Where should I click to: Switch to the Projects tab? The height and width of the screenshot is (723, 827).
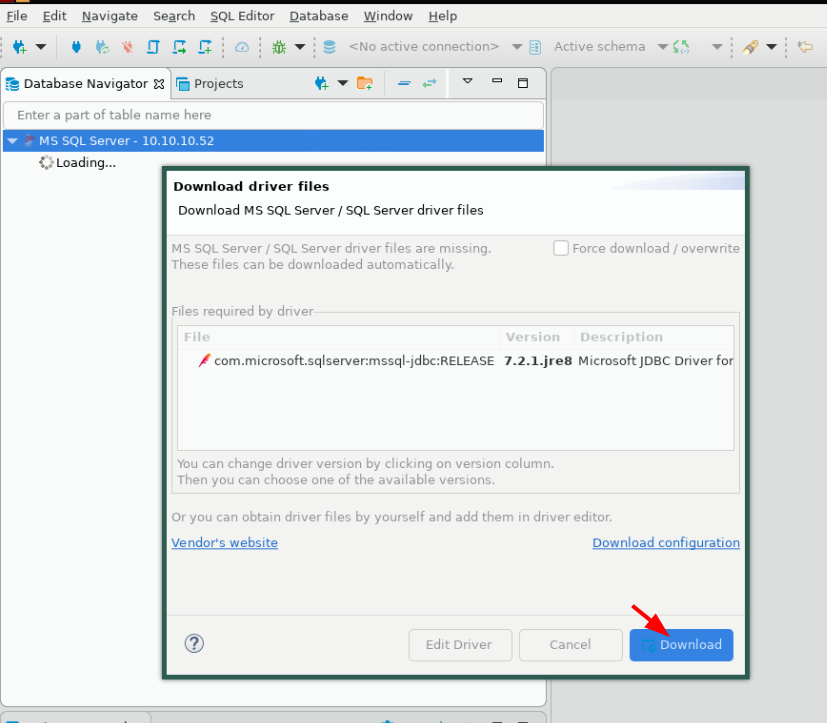(210, 84)
